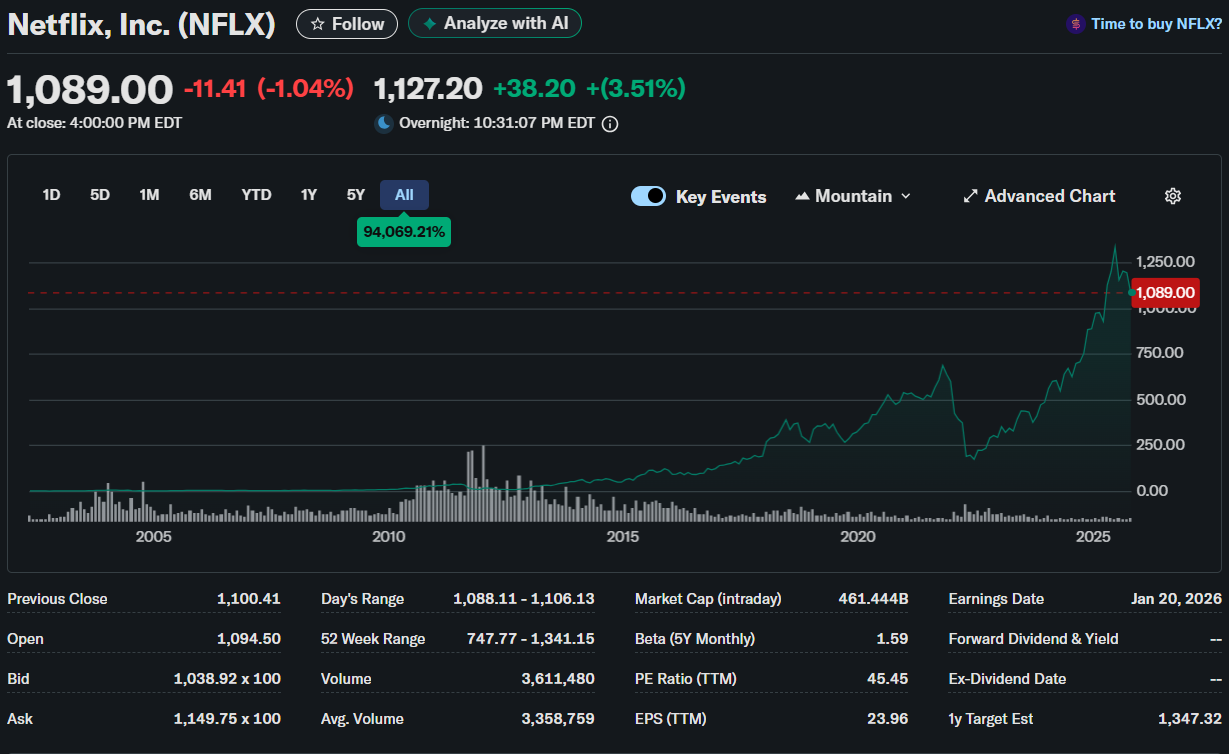Select the All time range tab
Viewport: 1229px width, 754px height.
(404, 195)
